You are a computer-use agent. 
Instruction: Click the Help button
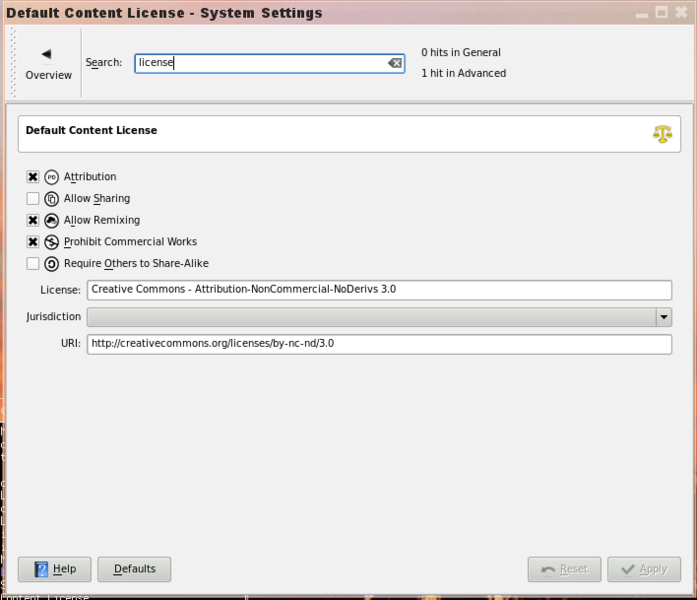click(55, 569)
